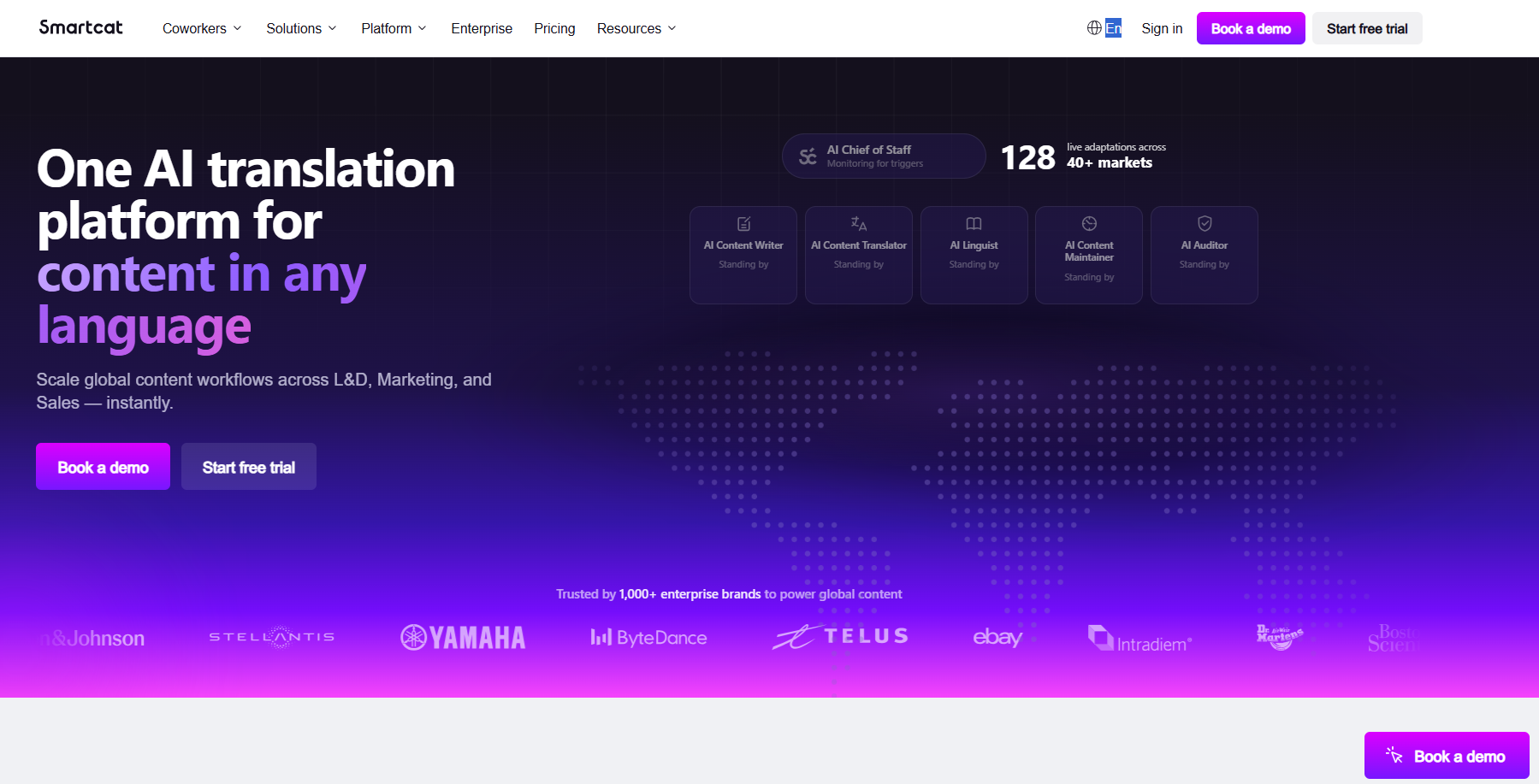
Task: Click the AI Auditor shield icon
Action: click(x=1205, y=224)
